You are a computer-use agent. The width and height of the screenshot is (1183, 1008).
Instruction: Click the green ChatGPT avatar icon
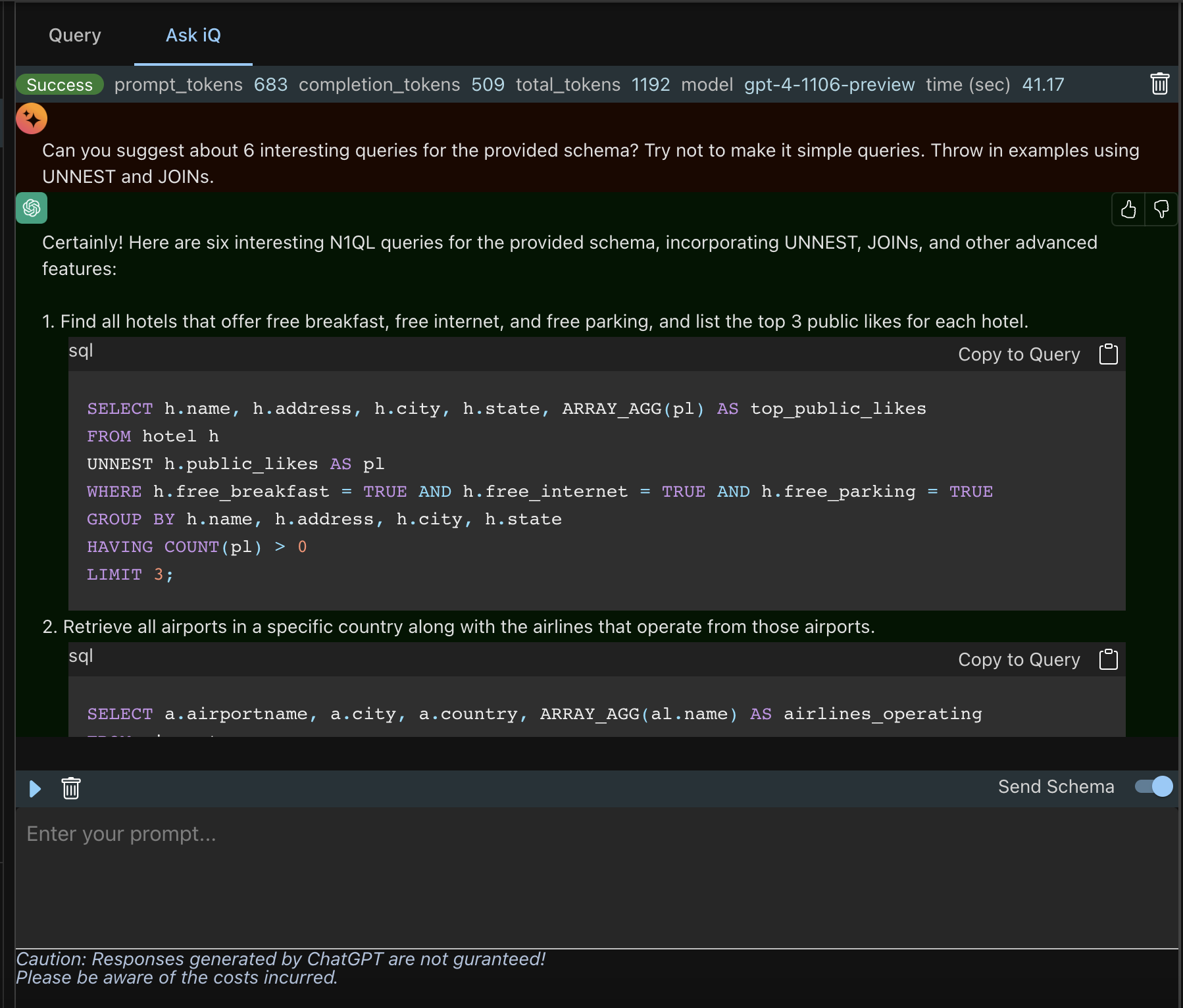coord(32,208)
